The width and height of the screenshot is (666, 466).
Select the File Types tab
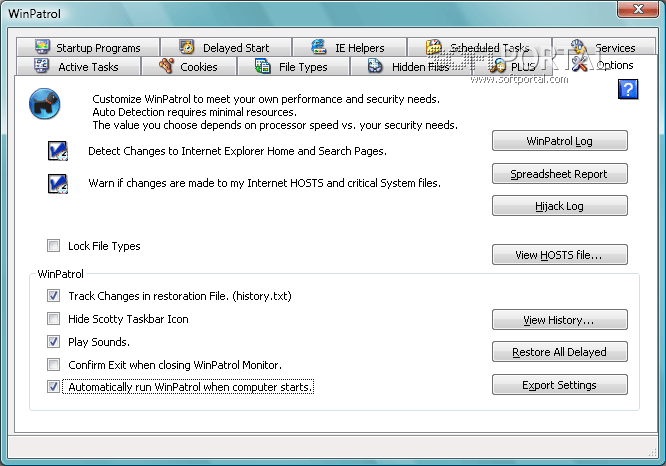point(293,66)
